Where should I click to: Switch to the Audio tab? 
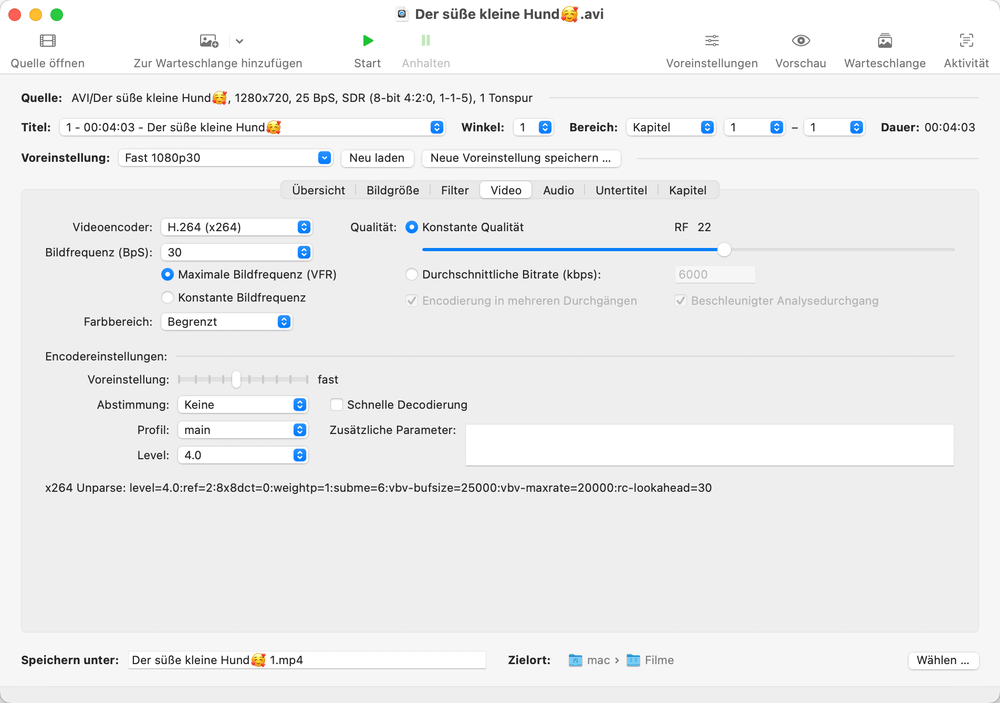(x=558, y=190)
